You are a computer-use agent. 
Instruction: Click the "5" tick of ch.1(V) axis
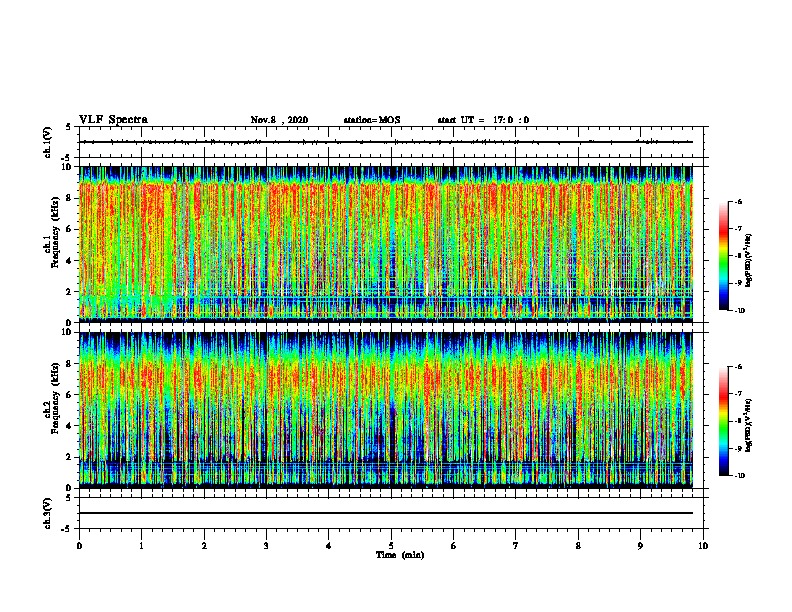click(x=69, y=127)
